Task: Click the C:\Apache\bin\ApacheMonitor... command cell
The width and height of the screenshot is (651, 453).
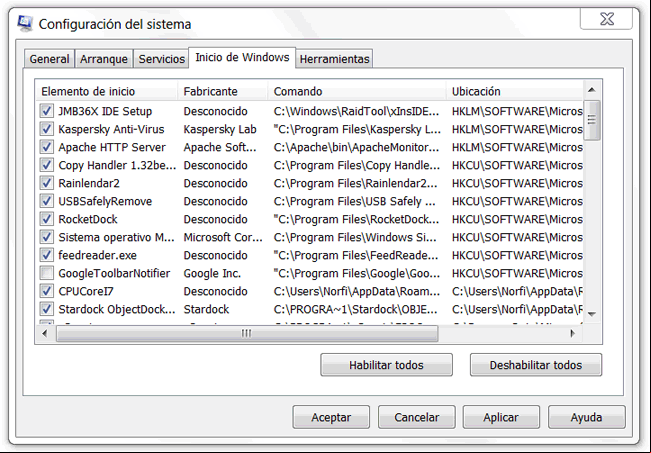Action: pos(356,147)
